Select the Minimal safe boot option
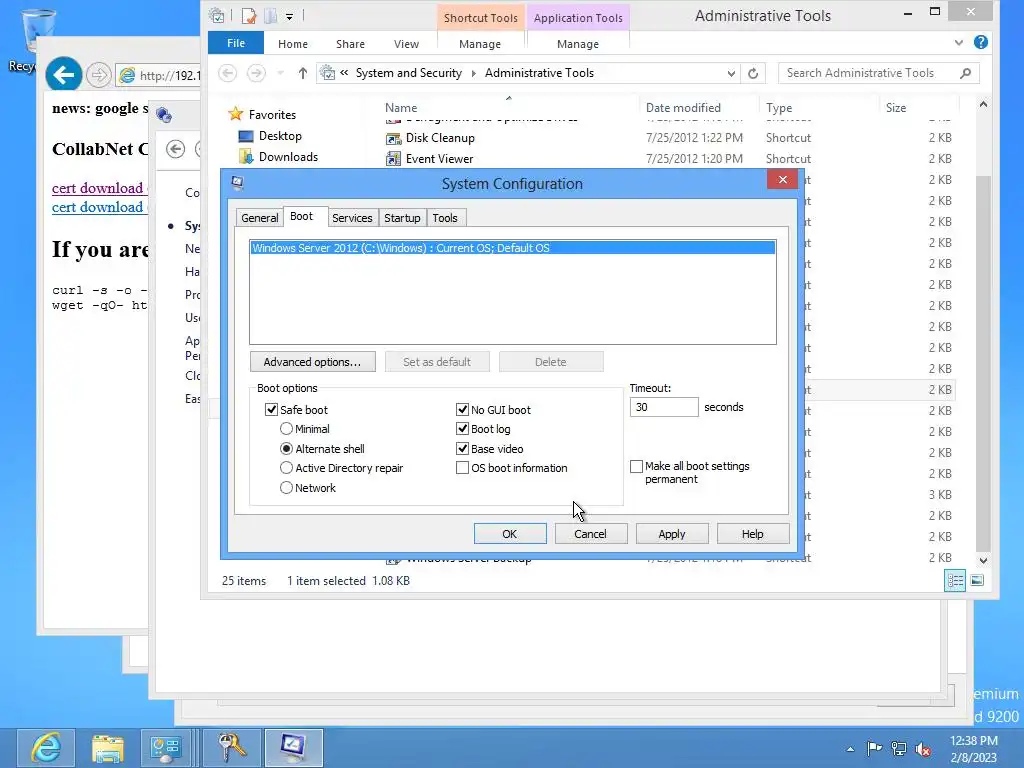The image size is (1024, 768). 286,429
